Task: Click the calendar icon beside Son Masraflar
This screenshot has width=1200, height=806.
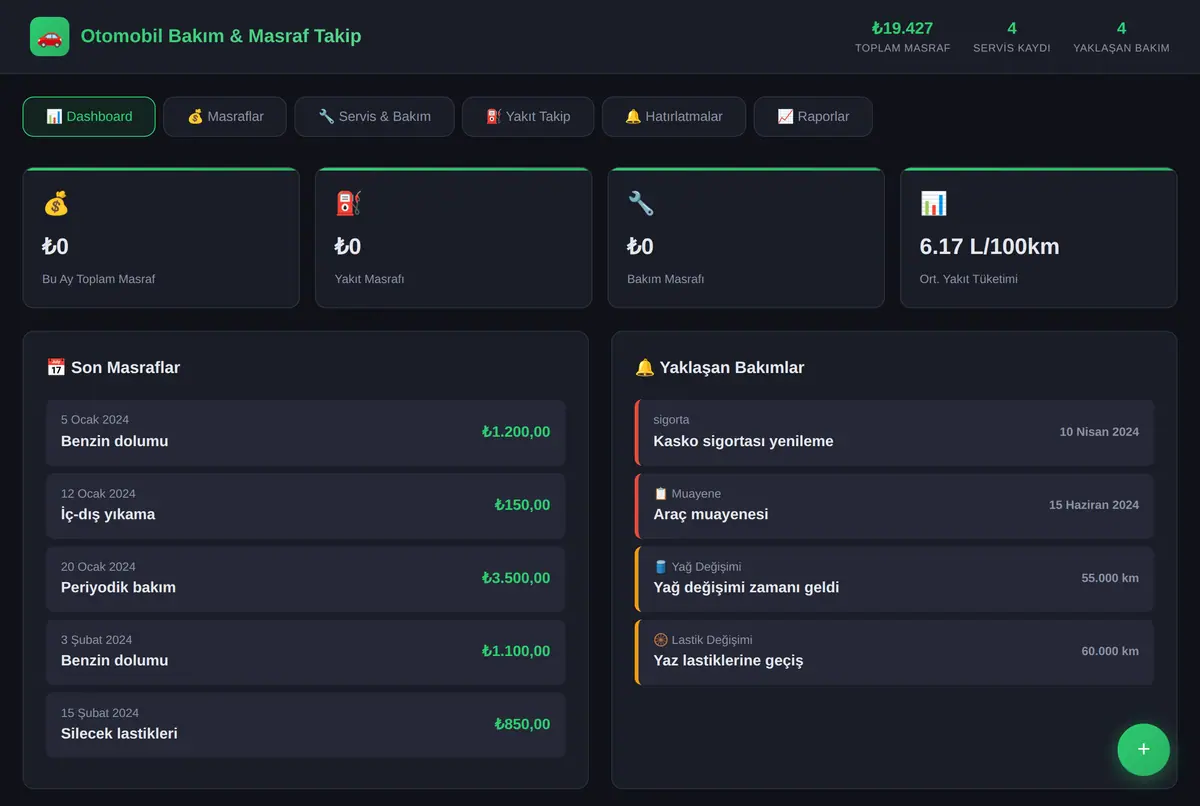Action: click(56, 367)
